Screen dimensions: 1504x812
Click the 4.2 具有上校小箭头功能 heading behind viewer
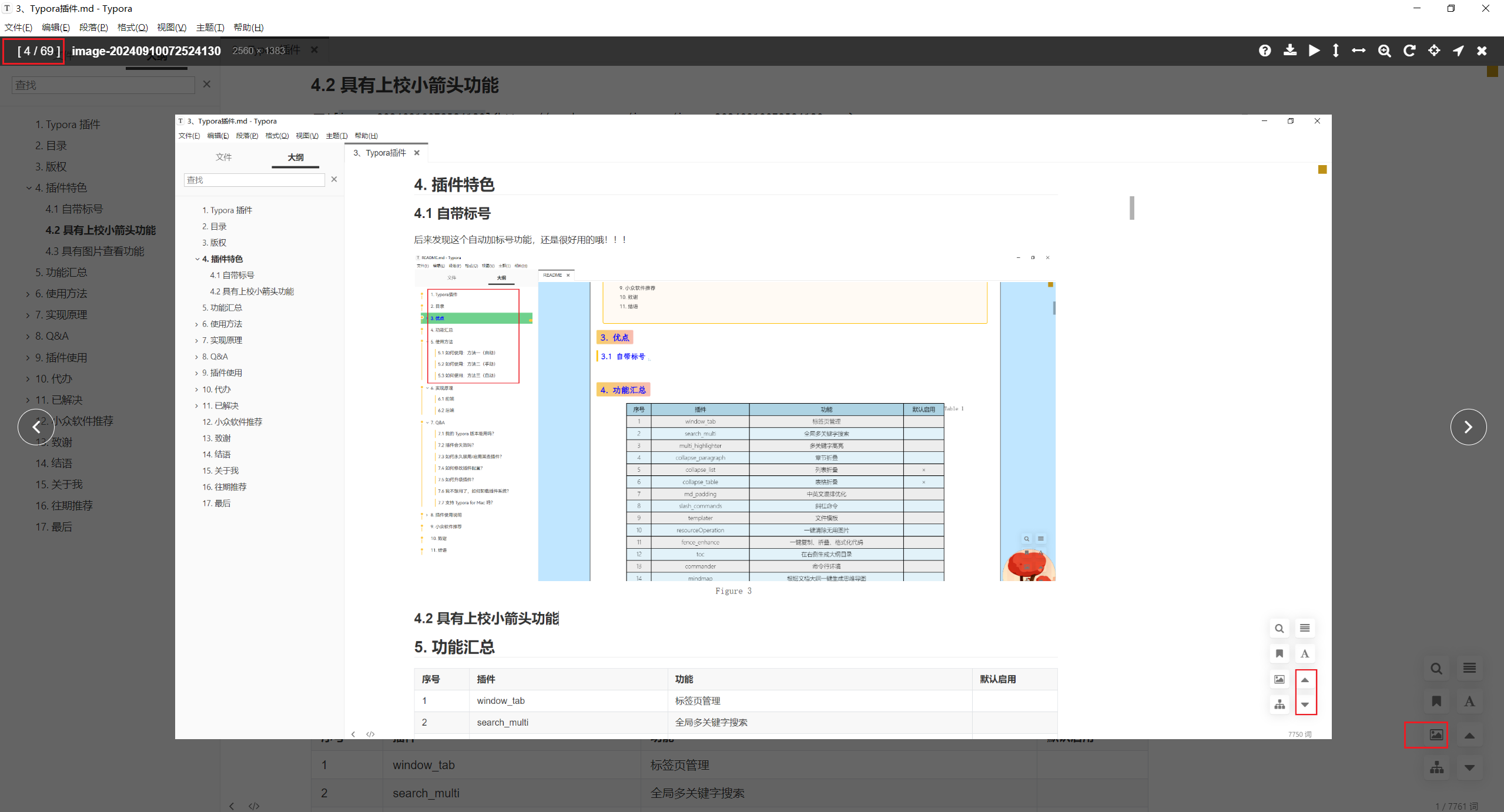[x=404, y=85]
